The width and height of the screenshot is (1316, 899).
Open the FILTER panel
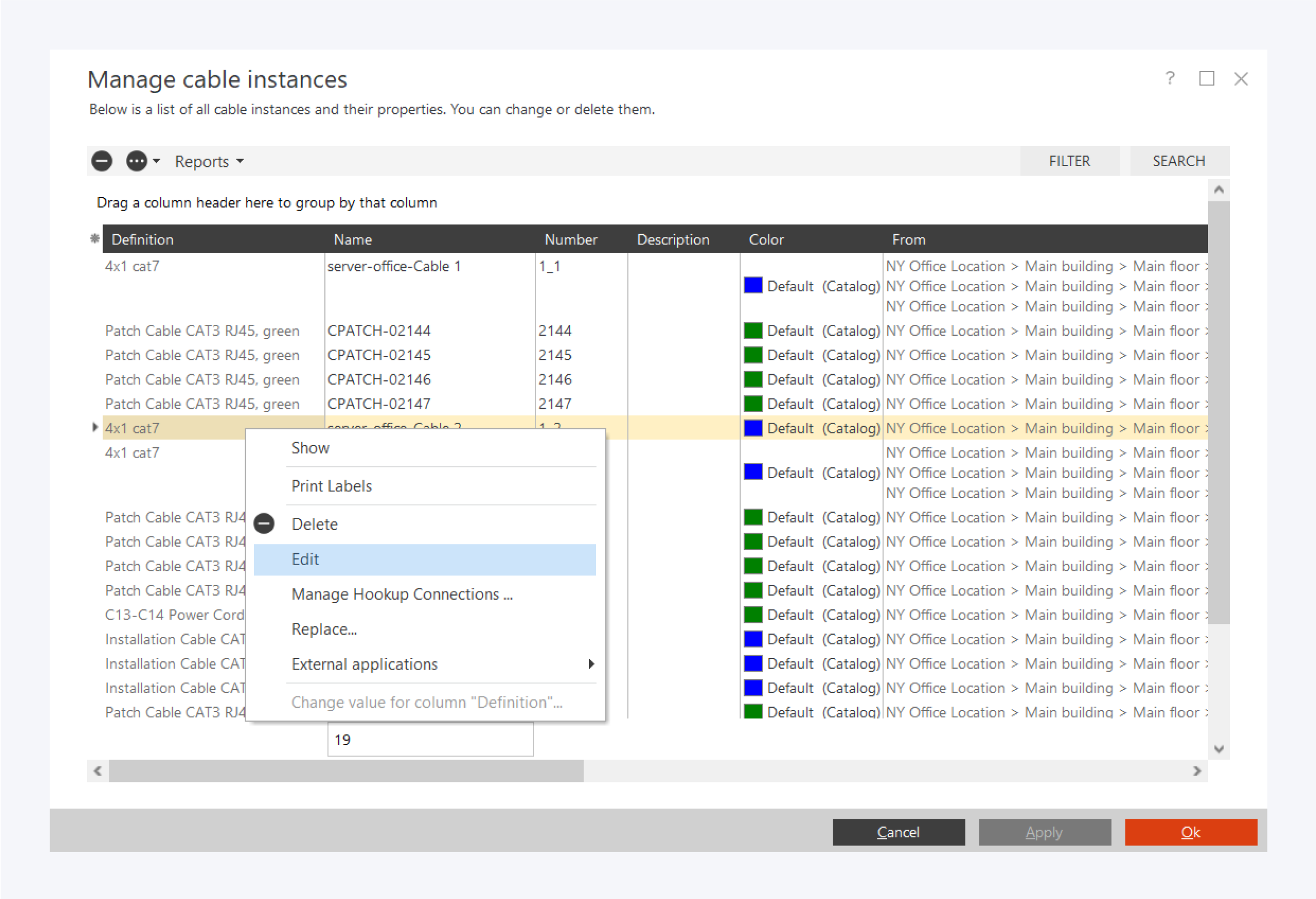[x=1069, y=161]
